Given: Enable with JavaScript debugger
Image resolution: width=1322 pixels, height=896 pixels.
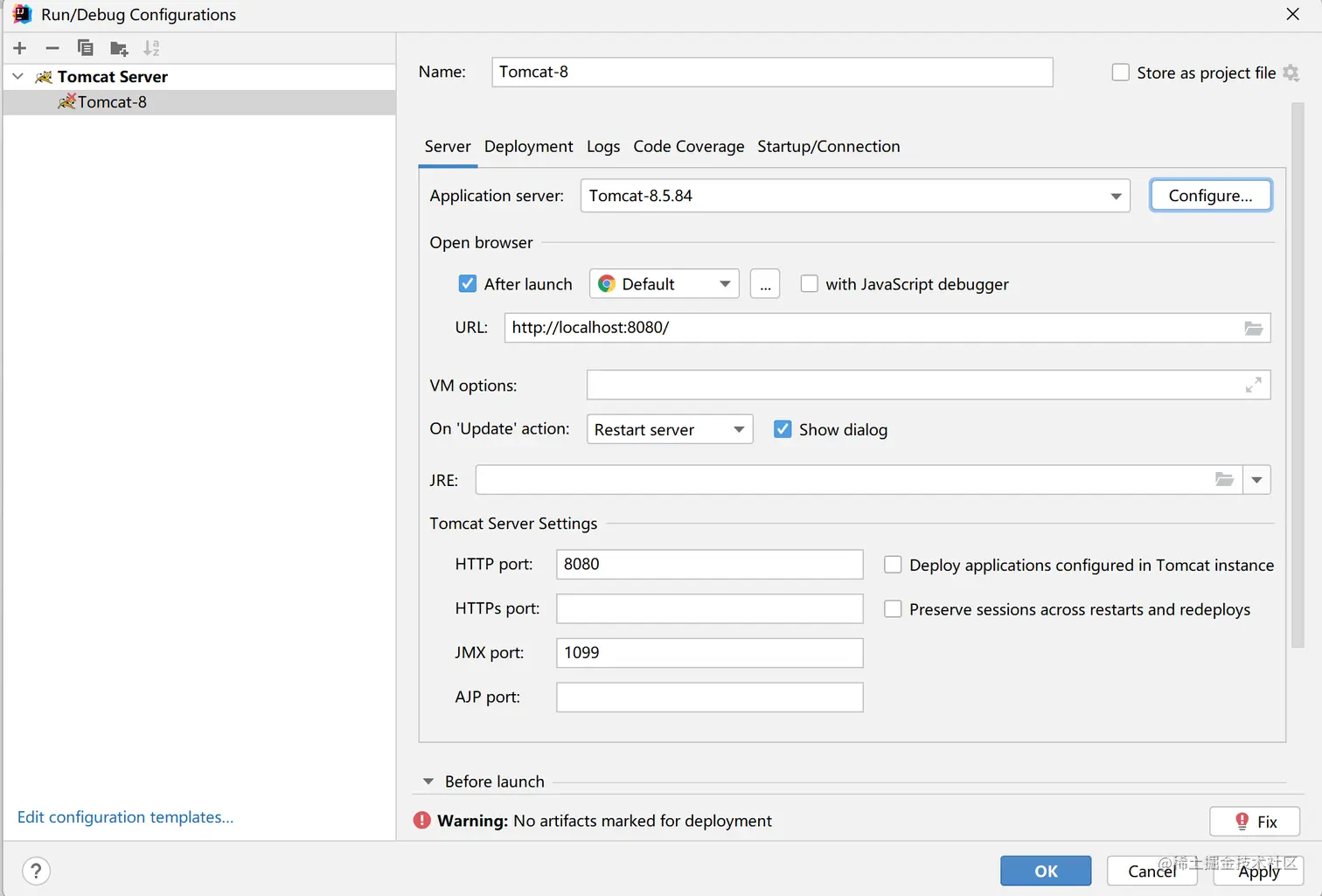Looking at the screenshot, I should [810, 284].
